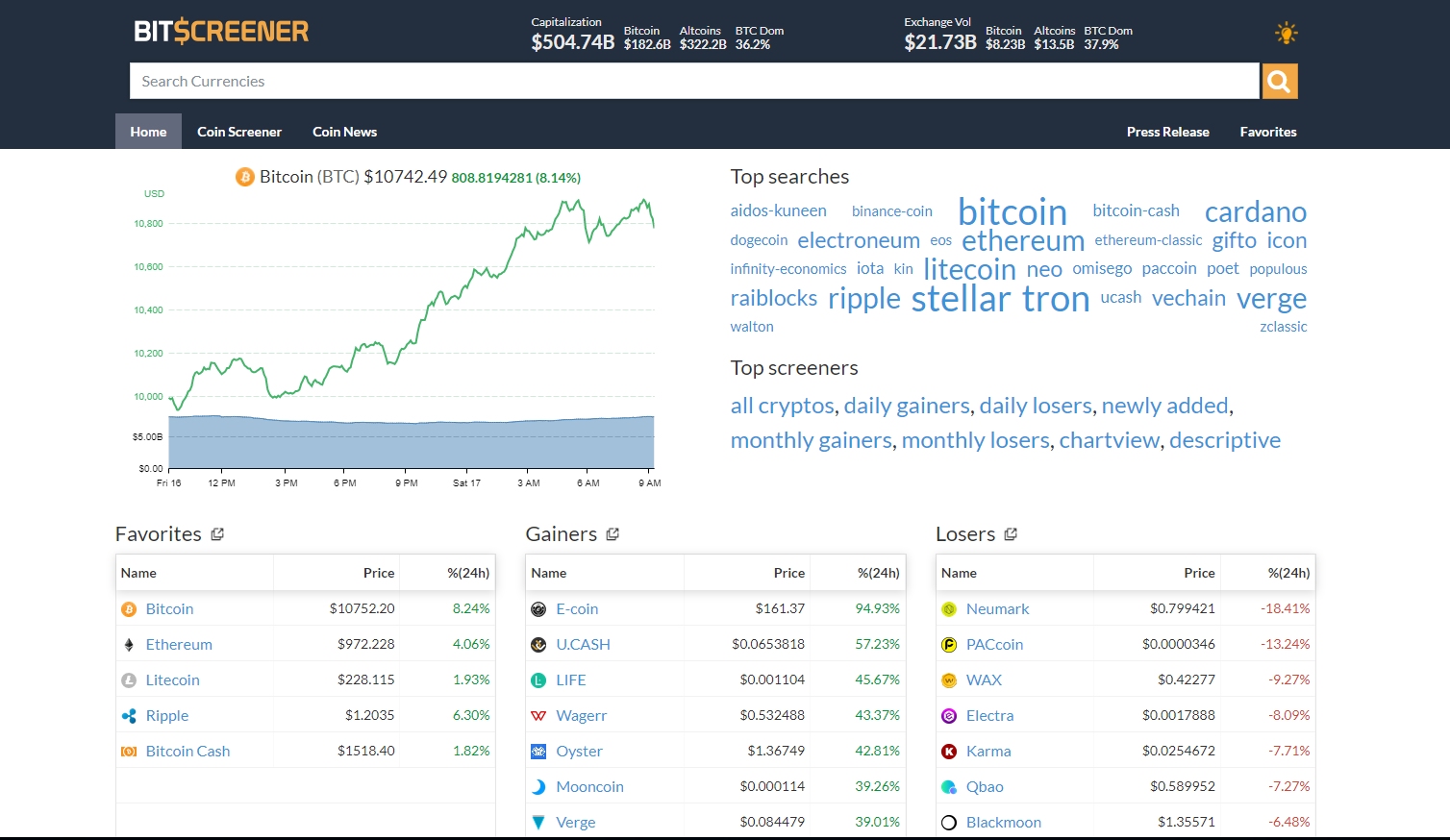Image resolution: width=1450 pixels, height=840 pixels.
Task: Open the 'raiblocks' top search link
Action: coord(774,298)
